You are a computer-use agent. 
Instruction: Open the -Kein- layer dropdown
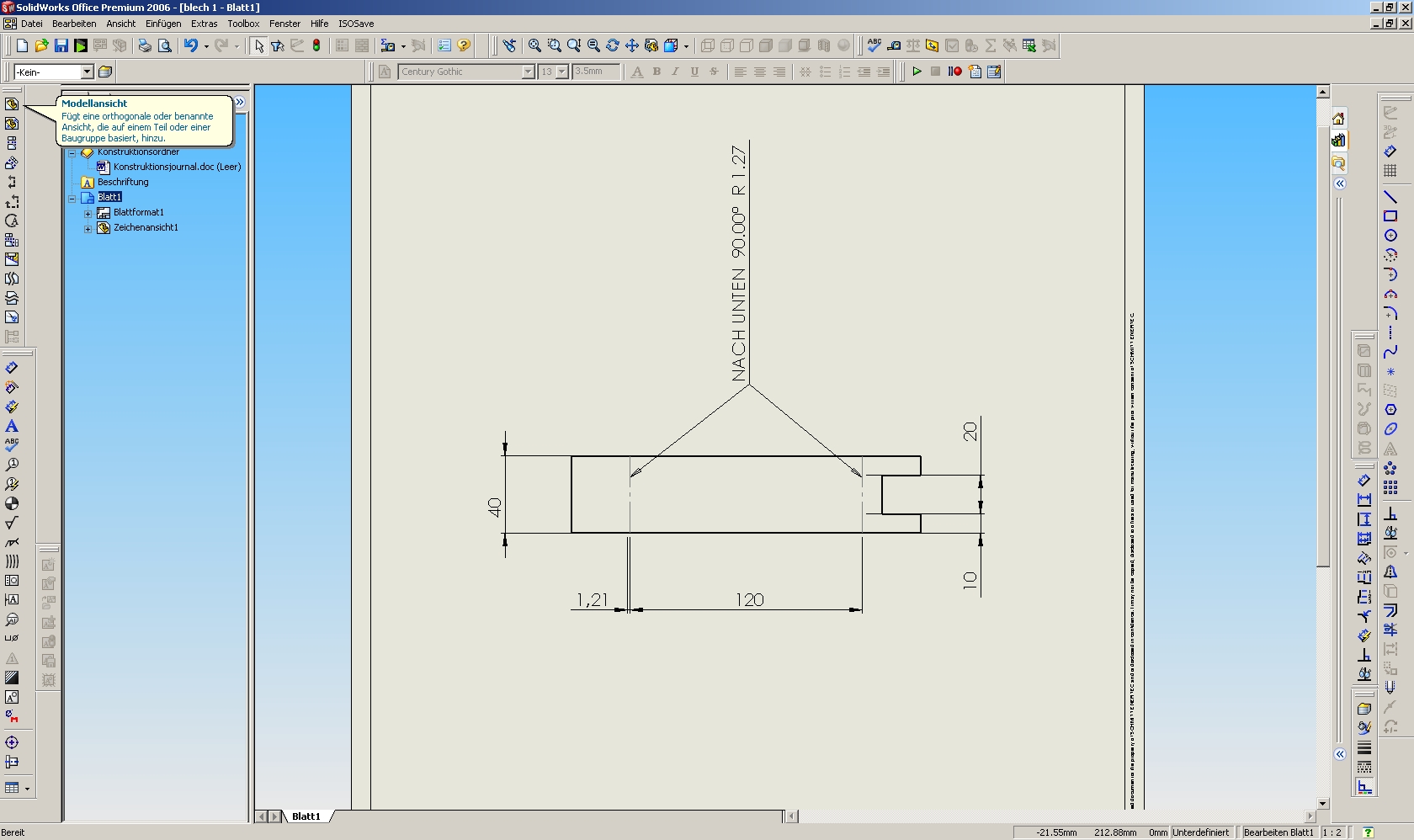(87, 72)
